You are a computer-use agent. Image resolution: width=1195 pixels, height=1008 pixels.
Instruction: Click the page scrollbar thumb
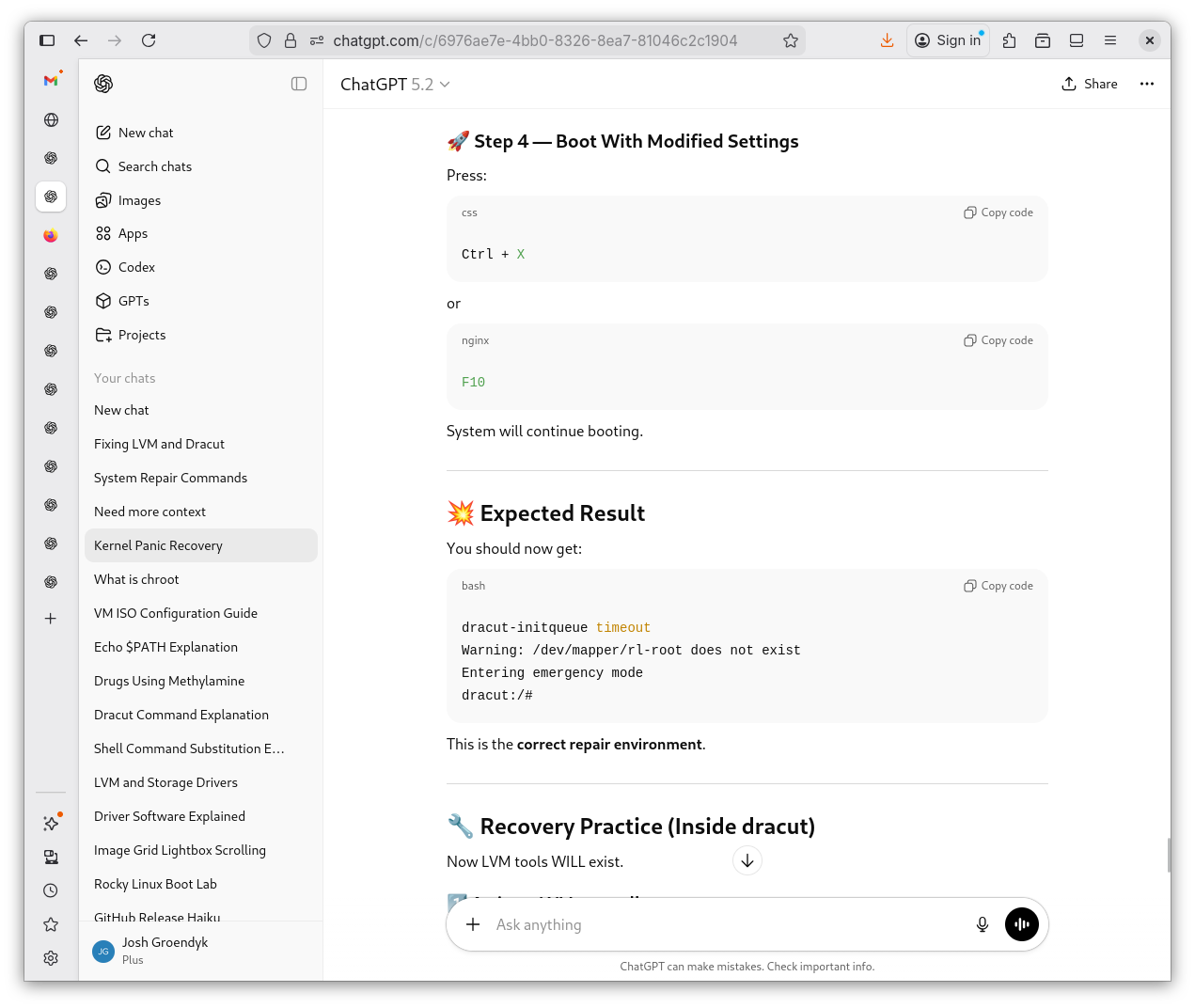click(x=1168, y=856)
